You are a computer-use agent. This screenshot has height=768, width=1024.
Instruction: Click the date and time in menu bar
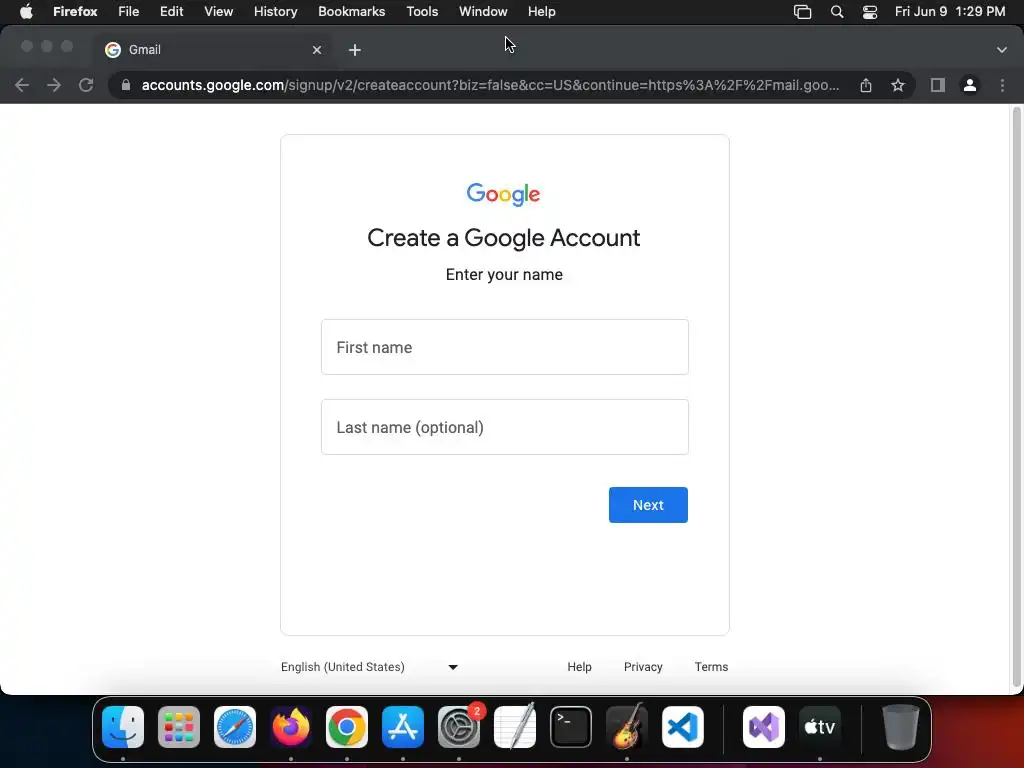click(x=950, y=12)
